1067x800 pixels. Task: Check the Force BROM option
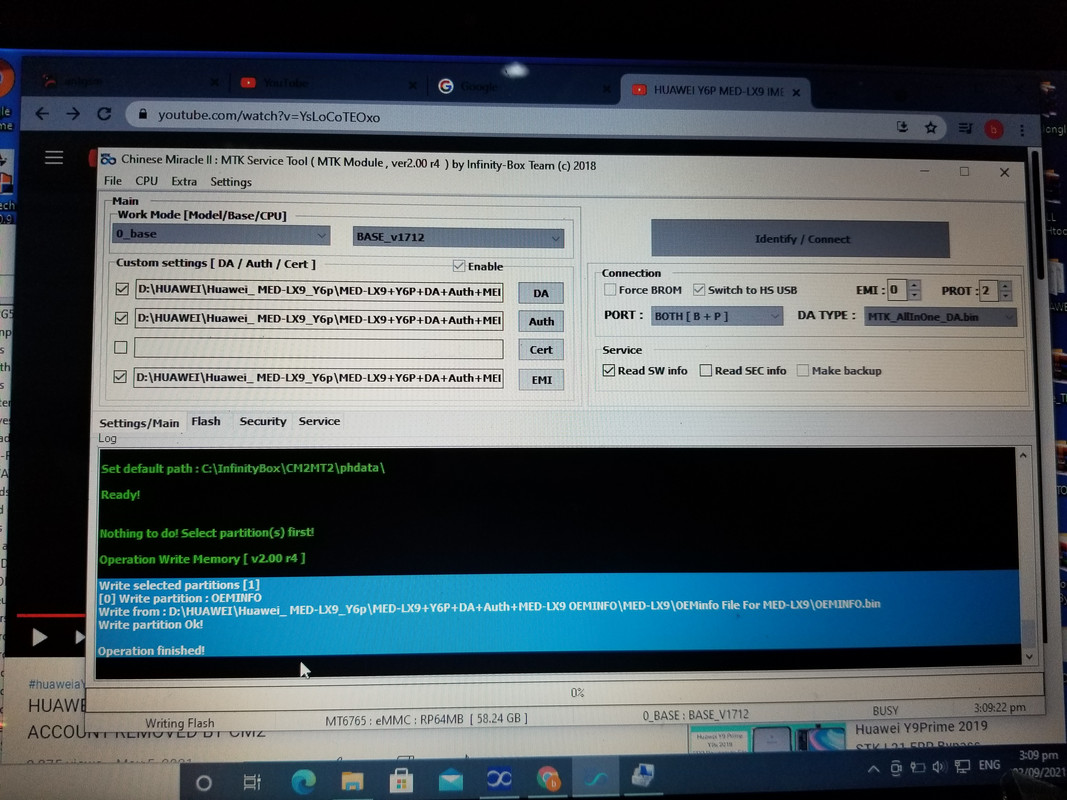[x=610, y=290]
